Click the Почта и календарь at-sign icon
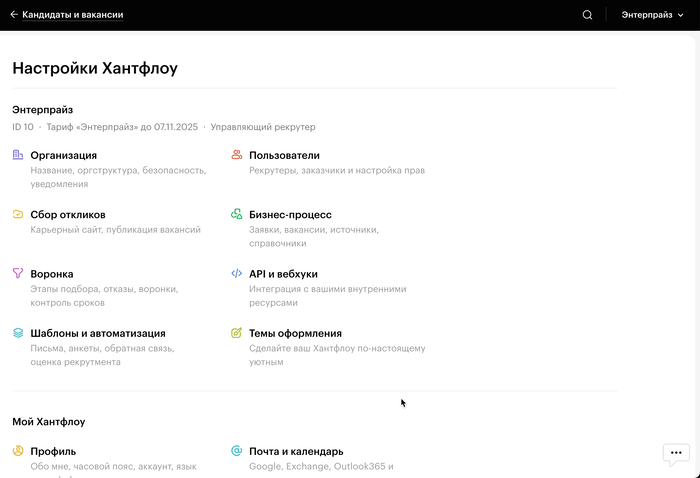The width and height of the screenshot is (700, 478). coord(237,451)
